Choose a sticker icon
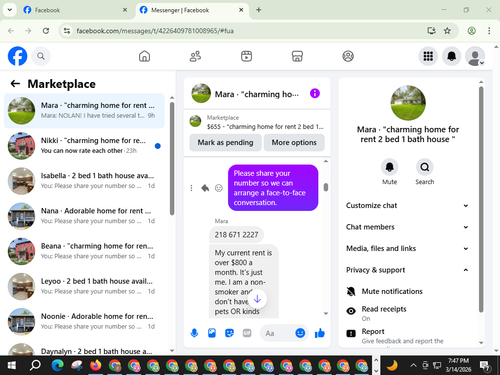The image size is (500, 375). click(x=229, y=333)
